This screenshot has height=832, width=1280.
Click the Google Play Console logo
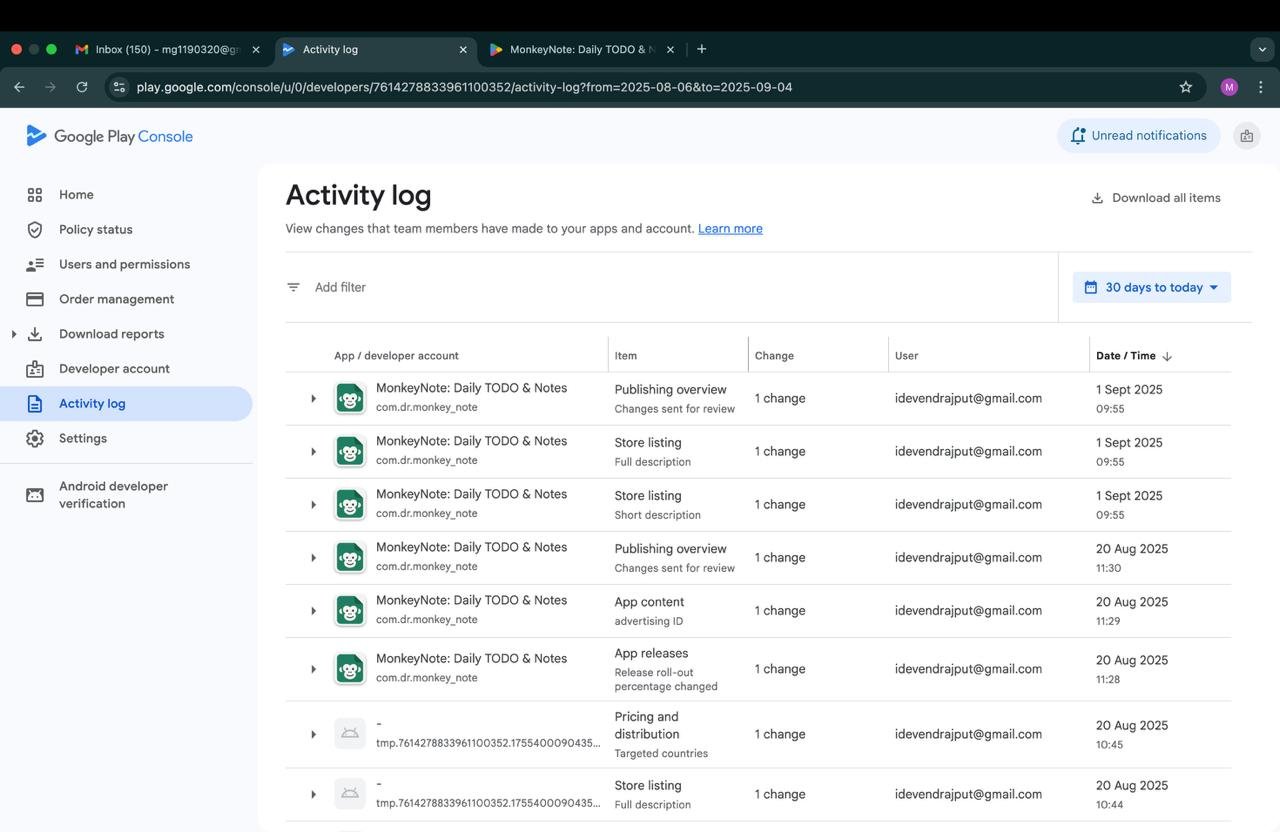click(110, 136)
